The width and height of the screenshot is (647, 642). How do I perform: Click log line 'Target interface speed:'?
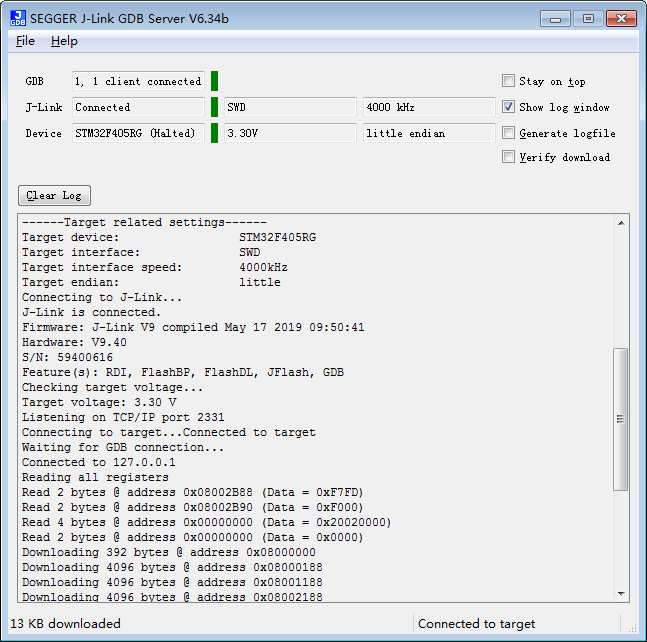click(x=155, y=267)
